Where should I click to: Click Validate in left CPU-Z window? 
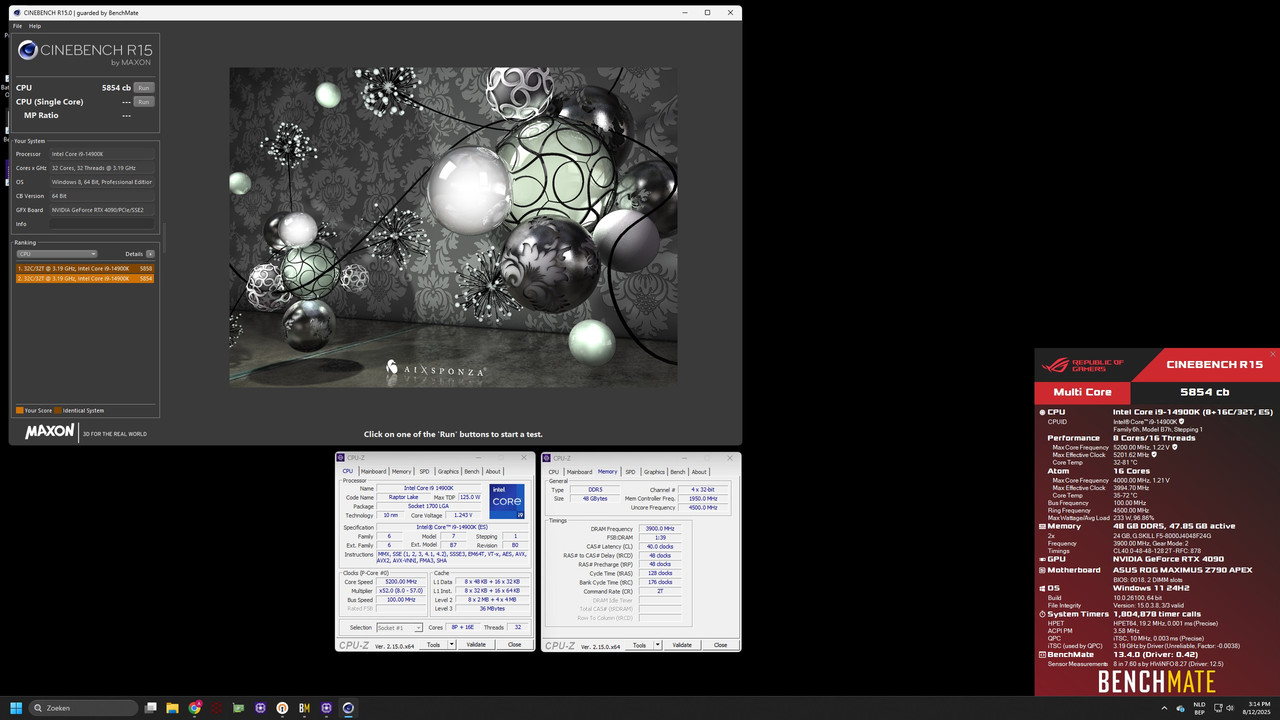(x=476, y=645)
